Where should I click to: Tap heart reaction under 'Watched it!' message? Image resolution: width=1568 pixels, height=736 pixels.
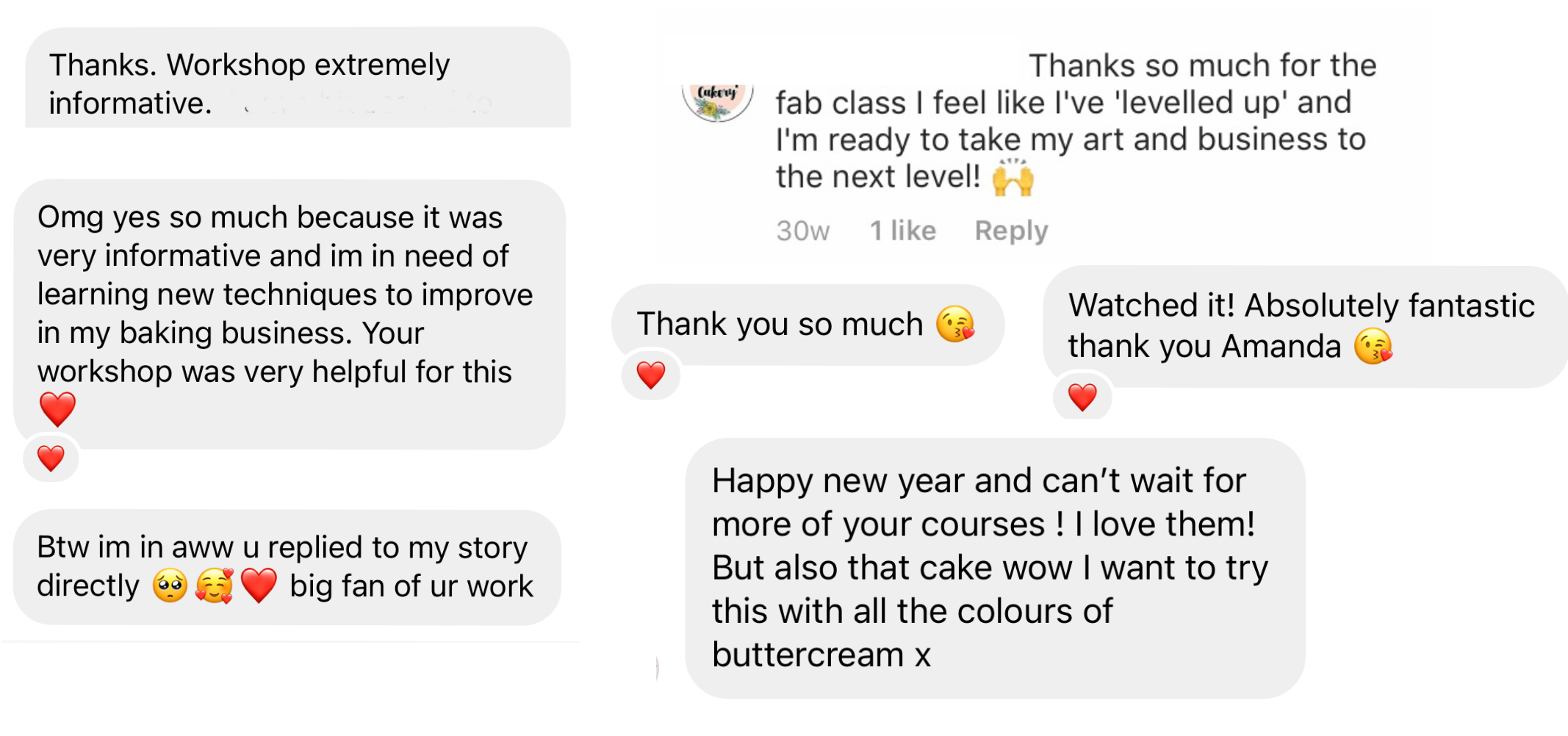tap(1082, 397)
